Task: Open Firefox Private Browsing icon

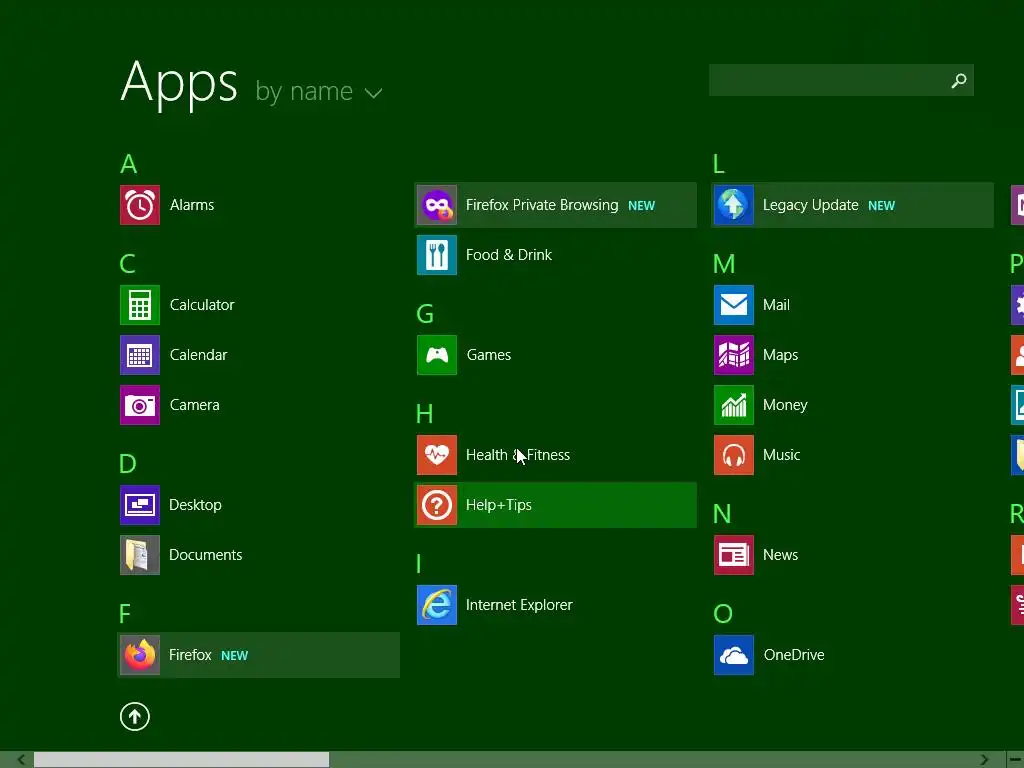Action: pyautogui.click(x=437, y=205)
